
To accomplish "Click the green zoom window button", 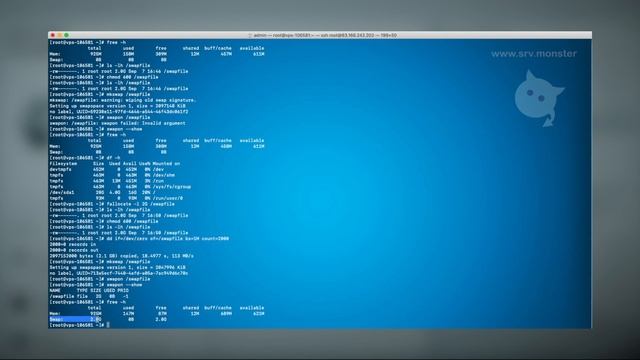I will coord(67,35).
